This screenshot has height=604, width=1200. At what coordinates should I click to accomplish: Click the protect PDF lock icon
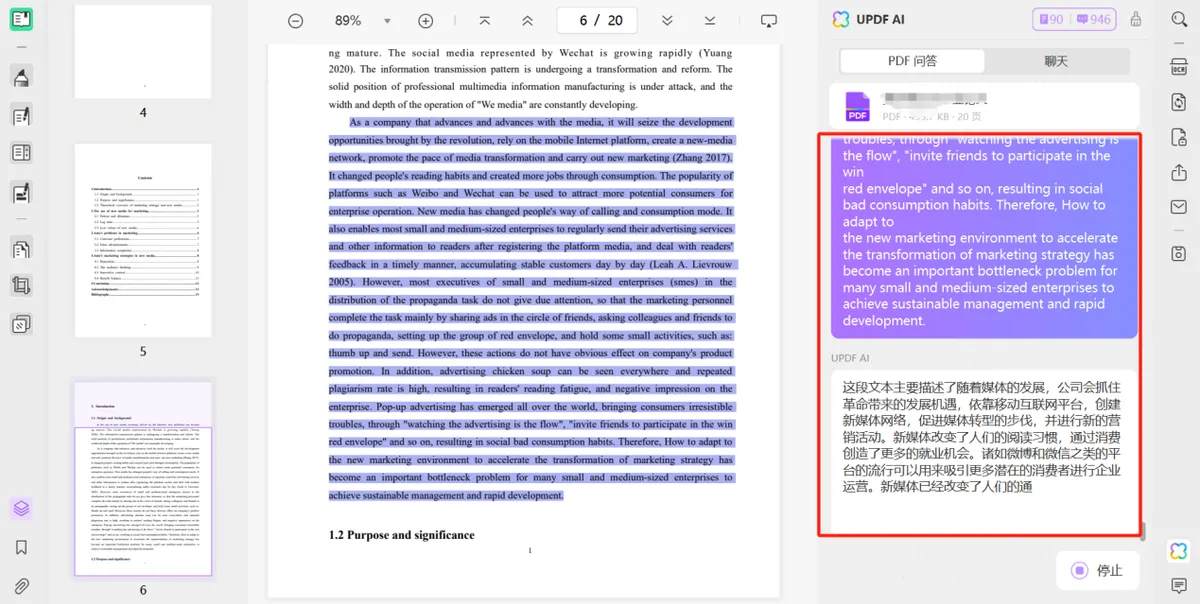1178,138
